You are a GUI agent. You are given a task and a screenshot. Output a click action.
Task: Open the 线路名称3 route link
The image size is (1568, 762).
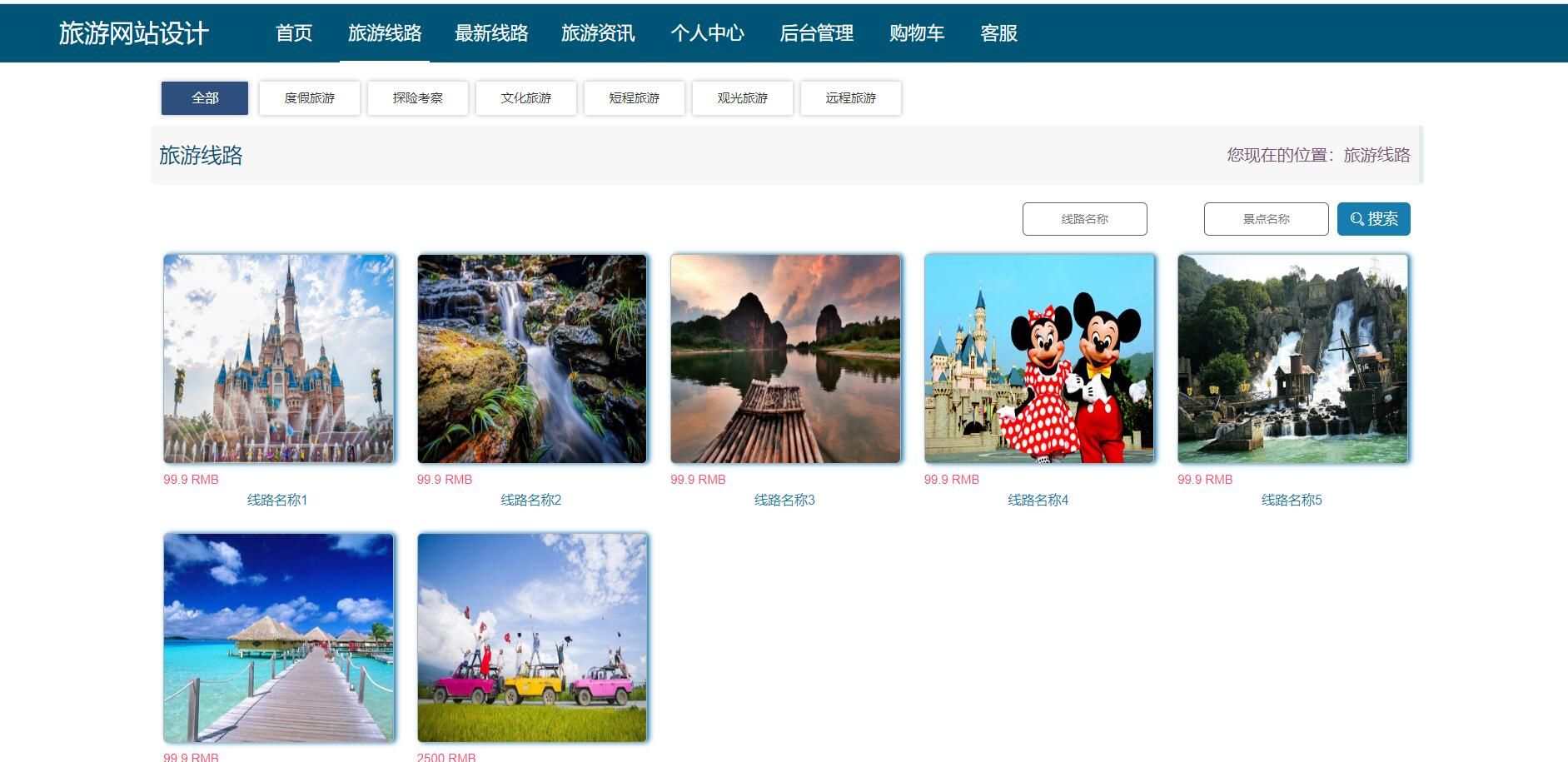pyautogui.click(x=785, y=499)
